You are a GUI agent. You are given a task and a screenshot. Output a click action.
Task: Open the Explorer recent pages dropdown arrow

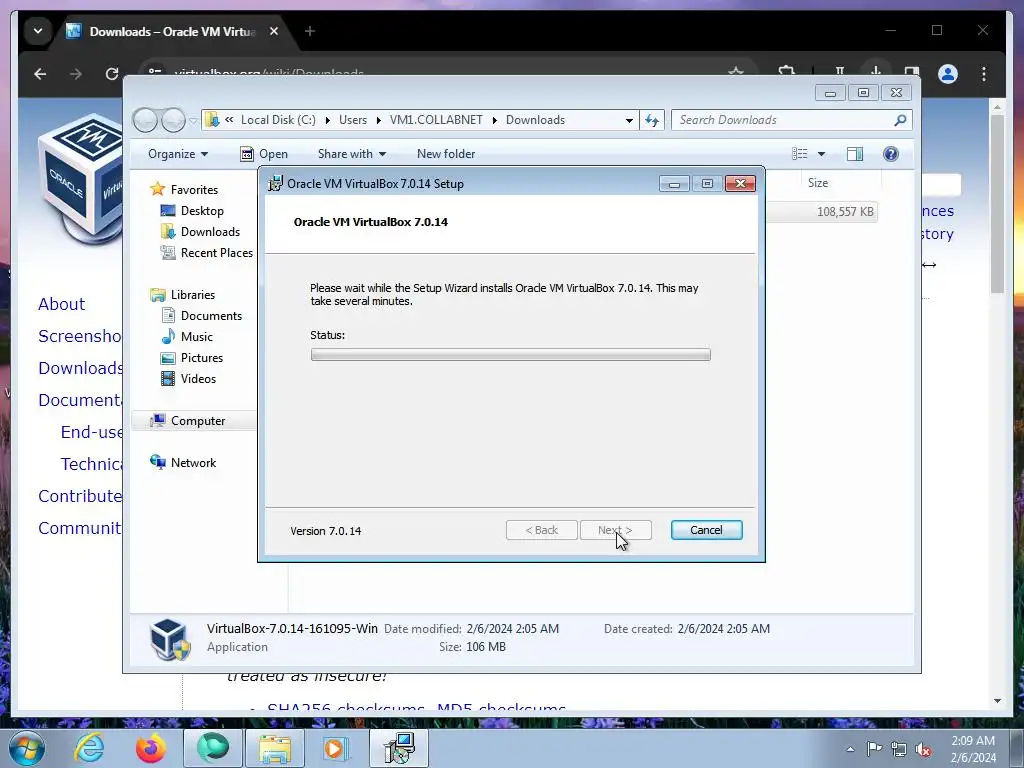pos(193,121)
